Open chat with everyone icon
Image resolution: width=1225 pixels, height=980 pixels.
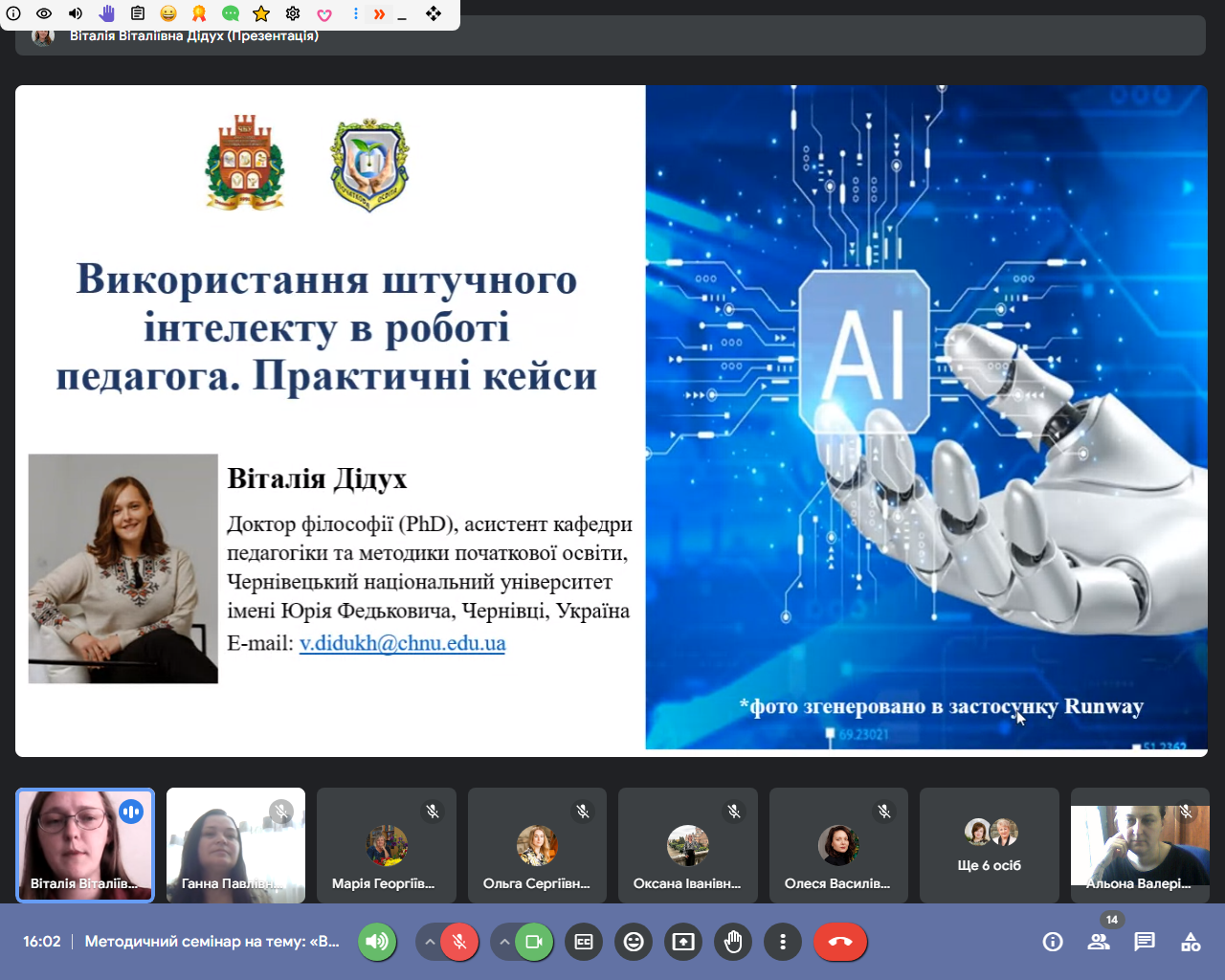tap(1145, 942)
